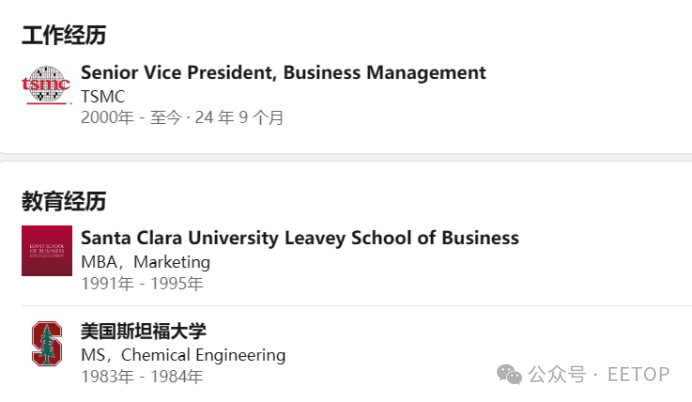
Task: Click the WeChat icon in the watermark
Action: (x=509, y=375)
